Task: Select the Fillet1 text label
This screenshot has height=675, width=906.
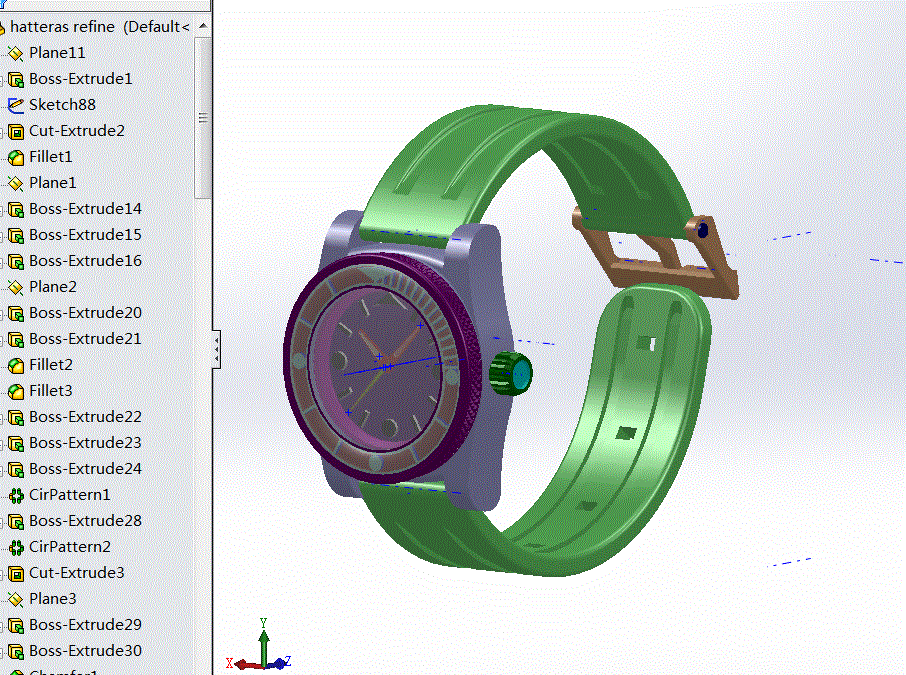Action: click(51, 157)
